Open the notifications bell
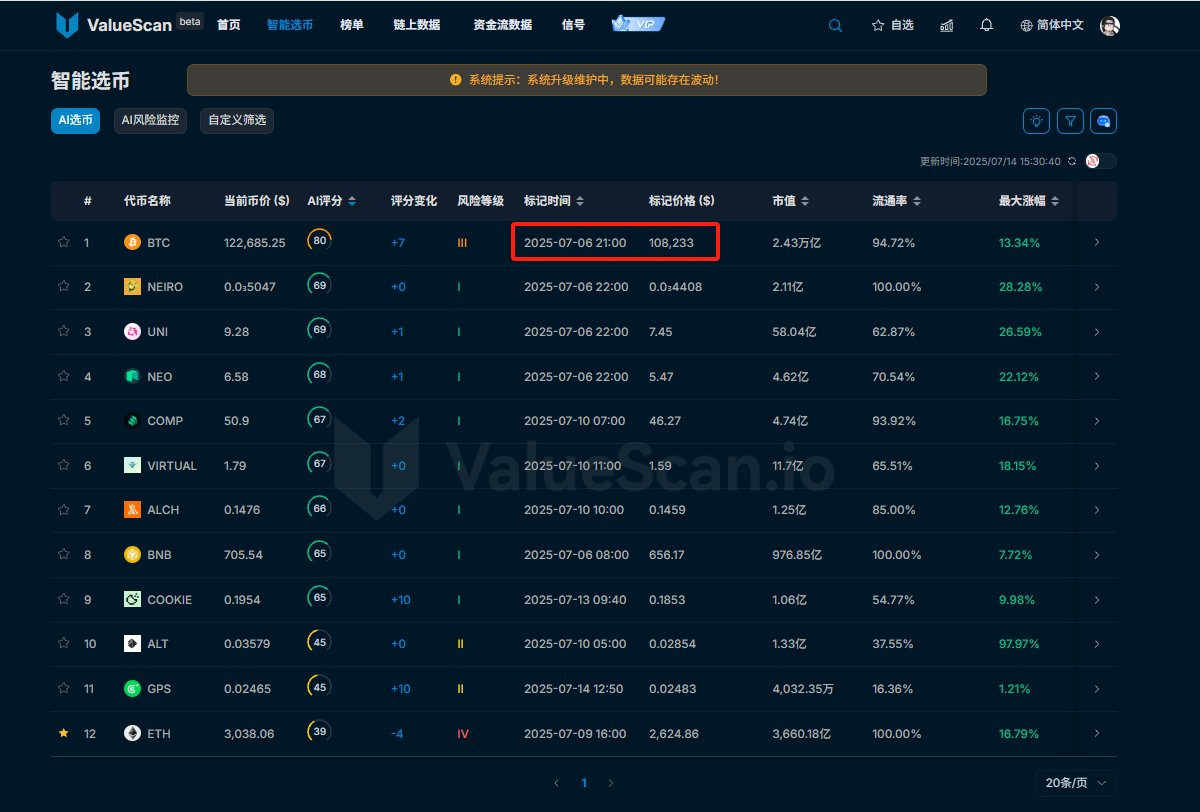 point(987,25)
